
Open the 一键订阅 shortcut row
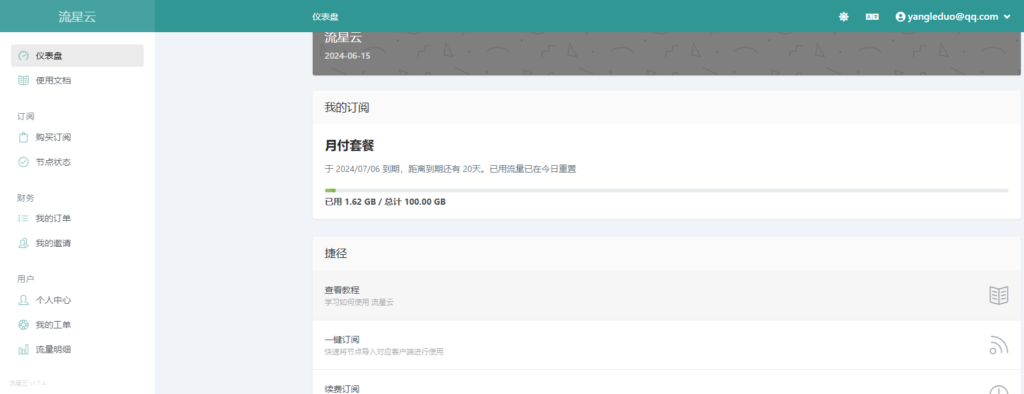coord(667,345)
